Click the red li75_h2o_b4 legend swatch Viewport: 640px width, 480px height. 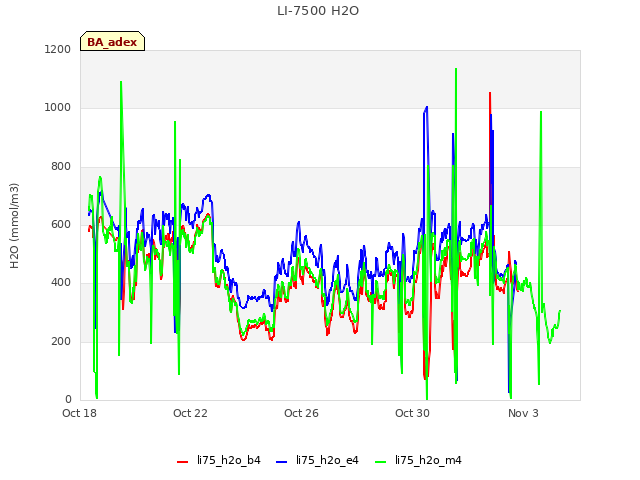tap(182, 462)
